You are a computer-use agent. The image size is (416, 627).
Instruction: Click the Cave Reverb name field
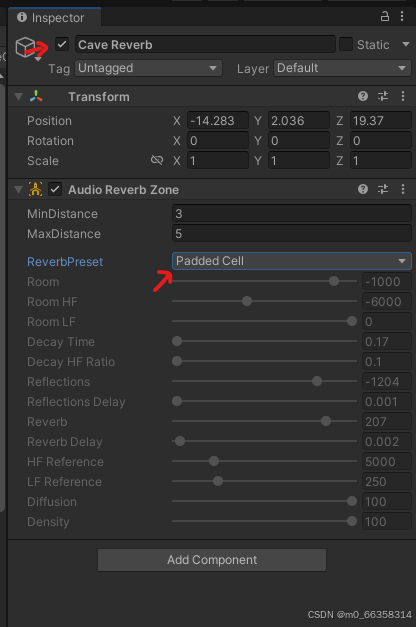click(x=205, y=44)
